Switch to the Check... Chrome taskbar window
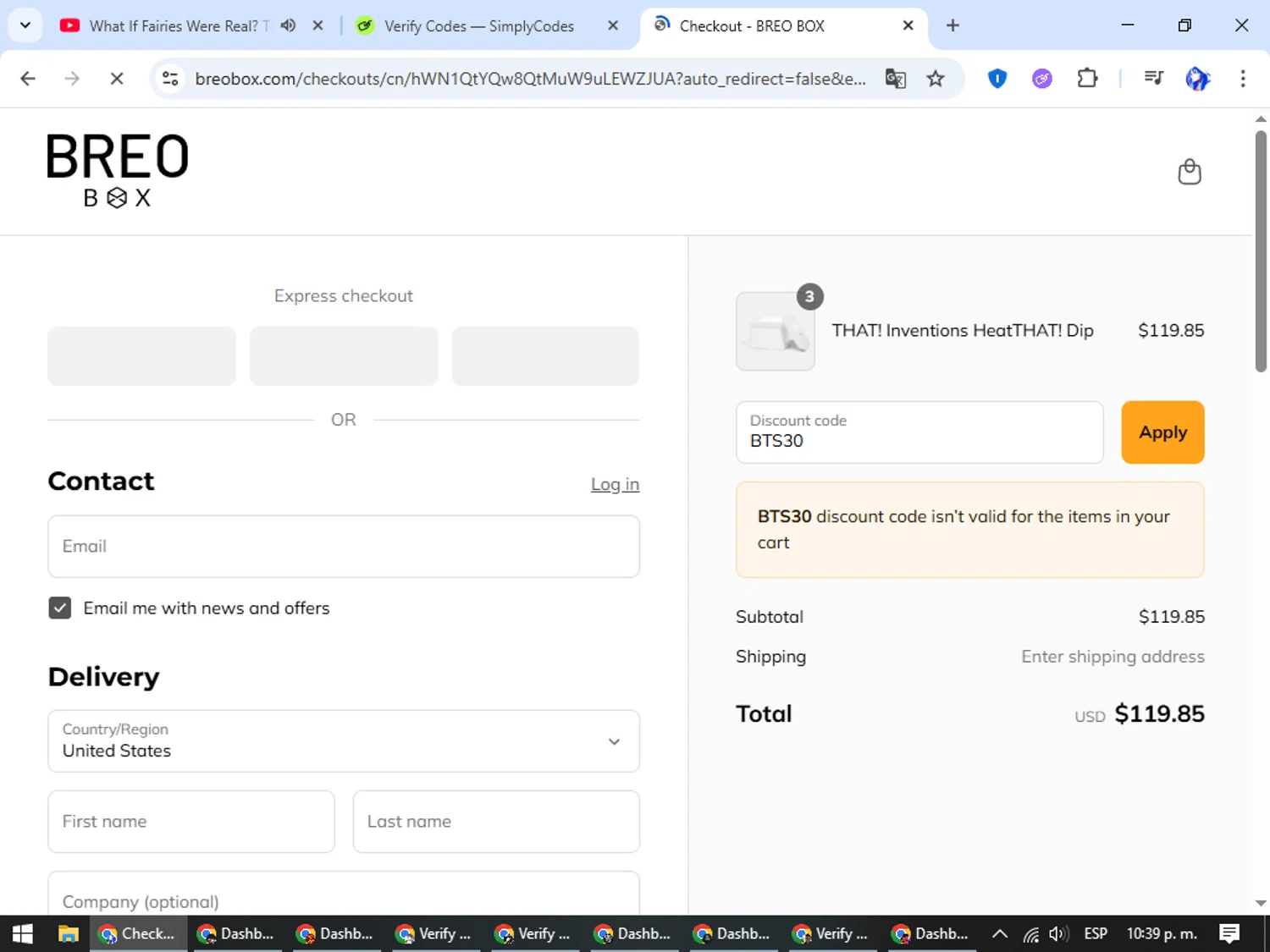Screen dimensions: 1270x952 [x=138, y=933]
